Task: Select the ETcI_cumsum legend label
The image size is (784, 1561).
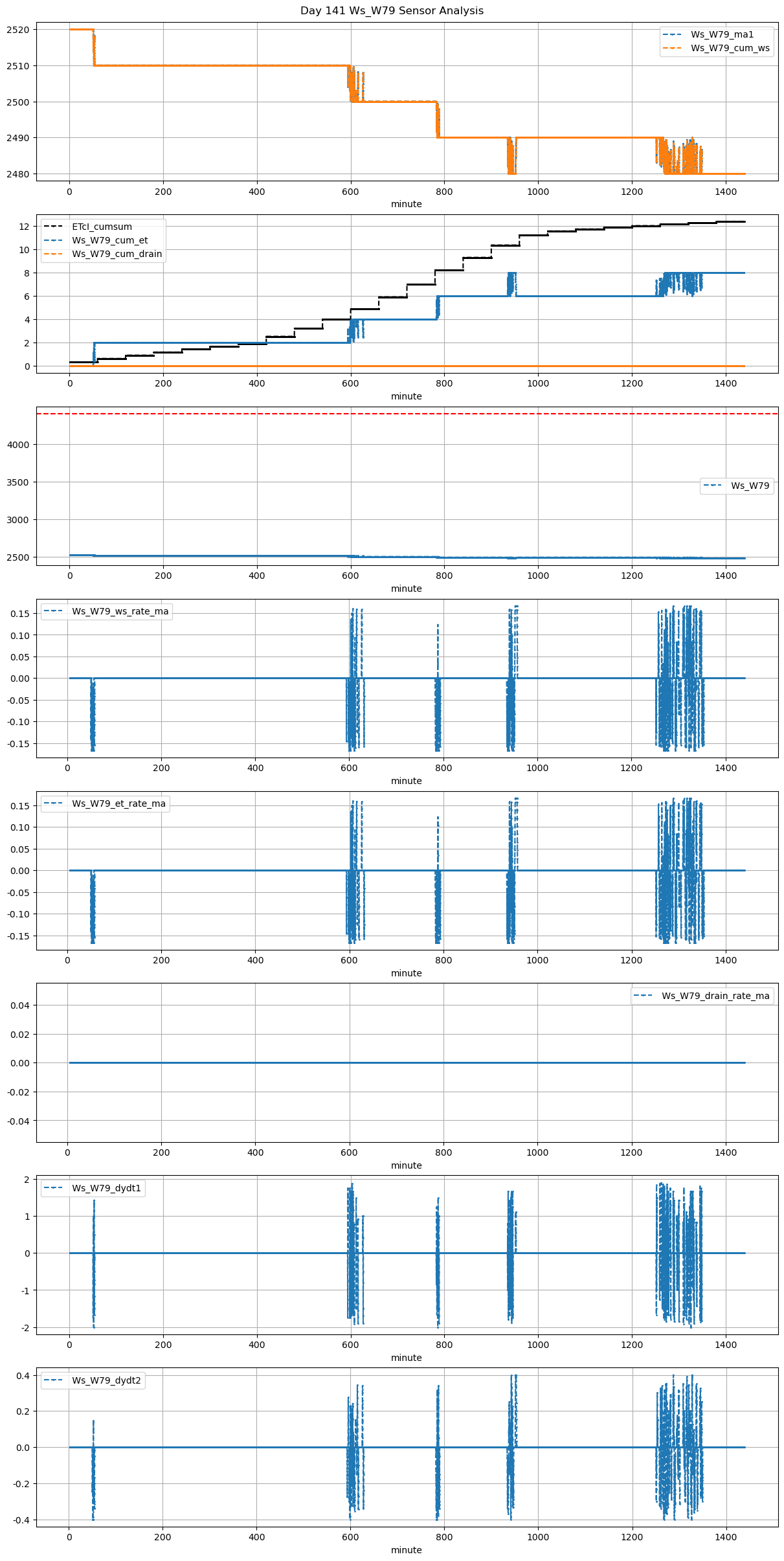Action: tap(102, 227)
